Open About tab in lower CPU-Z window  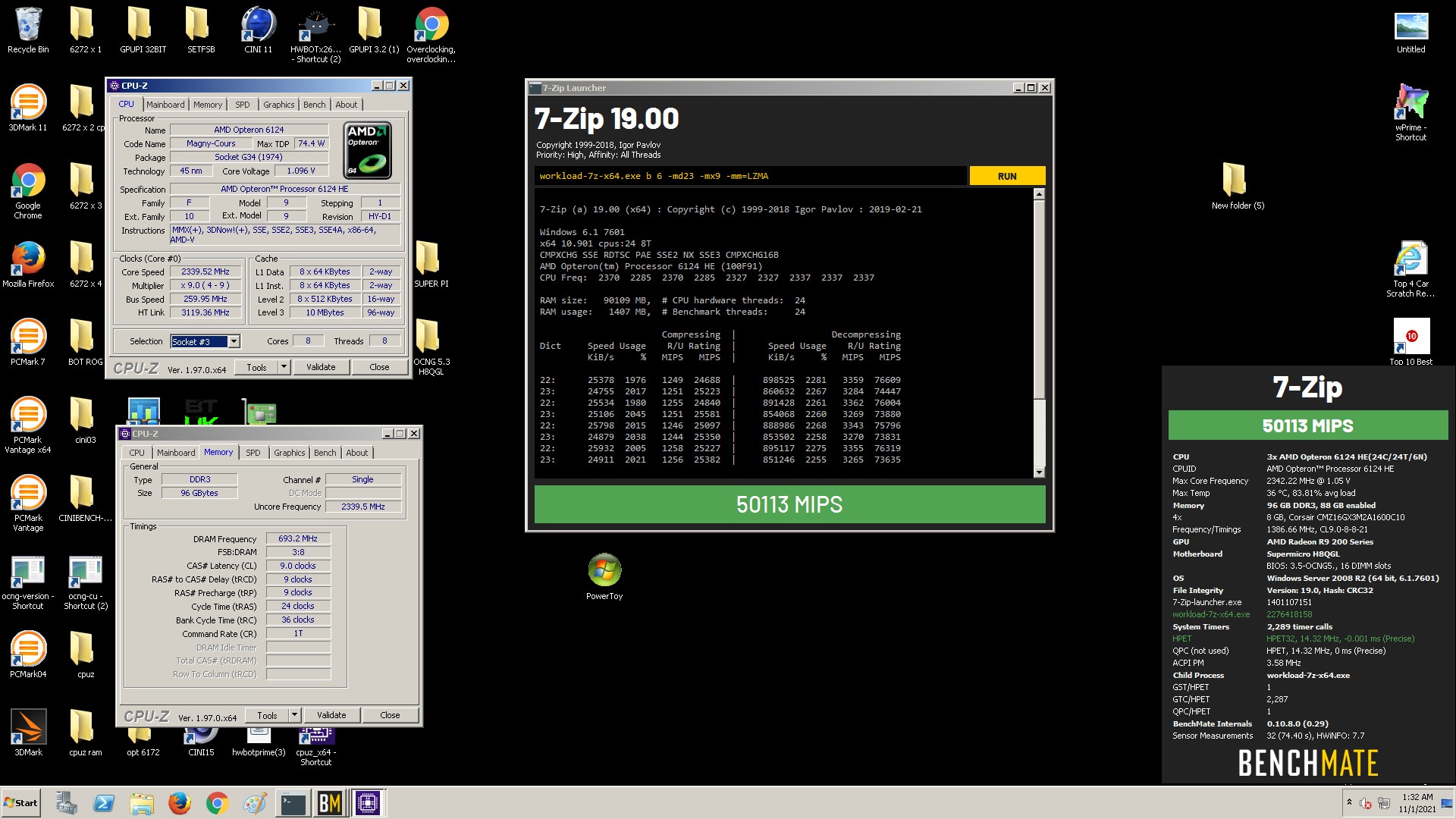pyautogui.click(x=357, y=453)
